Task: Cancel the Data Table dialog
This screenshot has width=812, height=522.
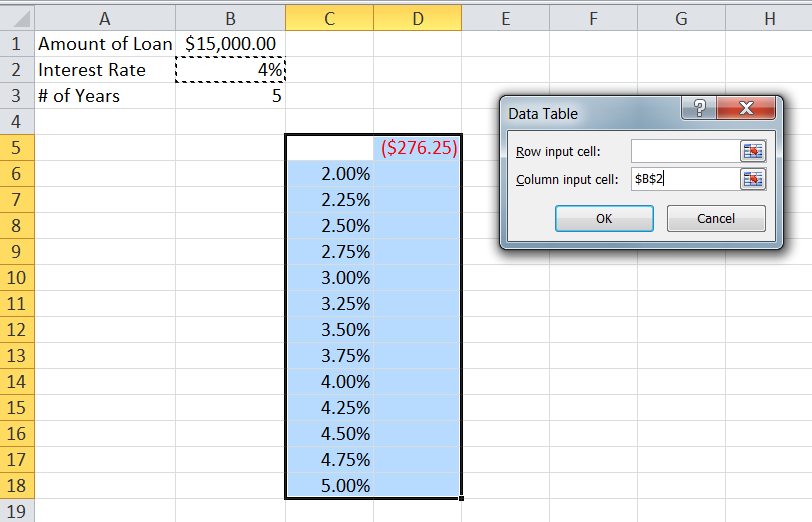Action: click(x=716, y=218)
